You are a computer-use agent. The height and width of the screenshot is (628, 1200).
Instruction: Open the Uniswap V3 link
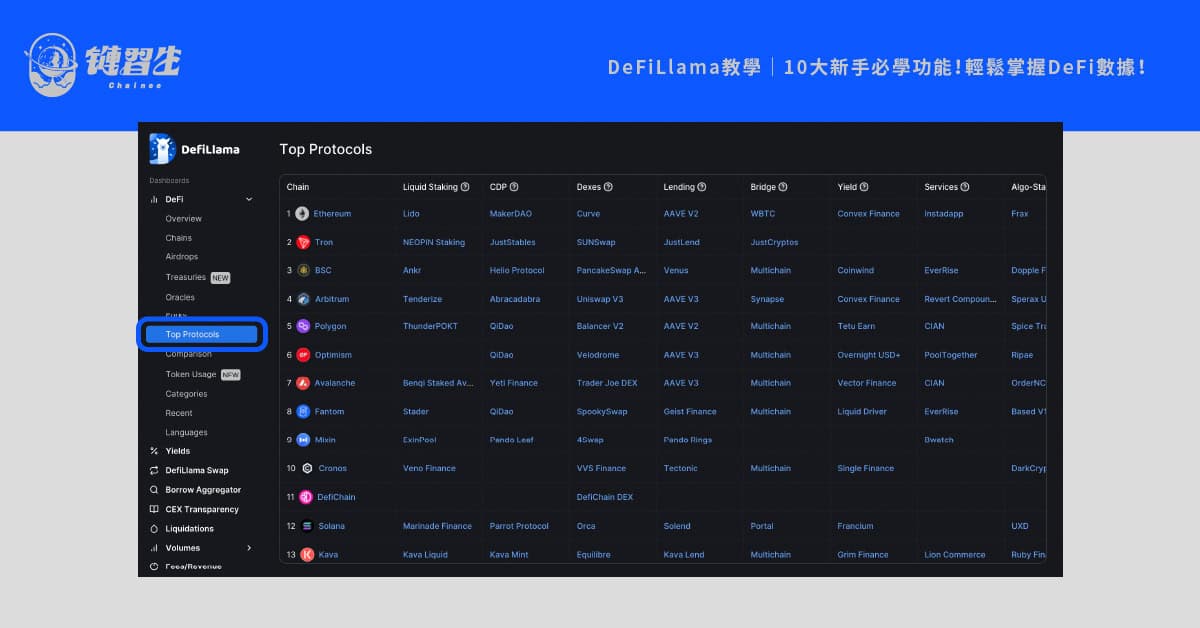point(600,299)
